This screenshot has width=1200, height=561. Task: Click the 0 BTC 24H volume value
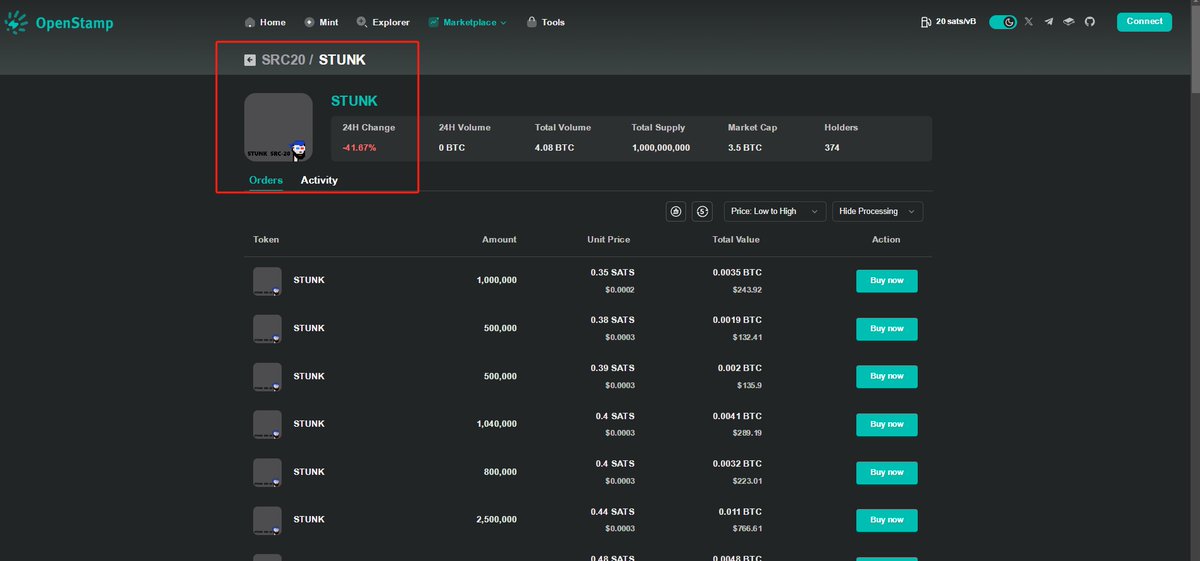click(453, 148)
